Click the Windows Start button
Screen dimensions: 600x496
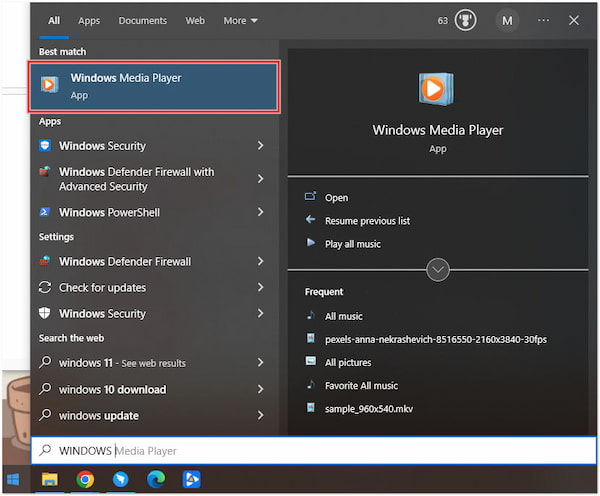(x=13, y=479)
